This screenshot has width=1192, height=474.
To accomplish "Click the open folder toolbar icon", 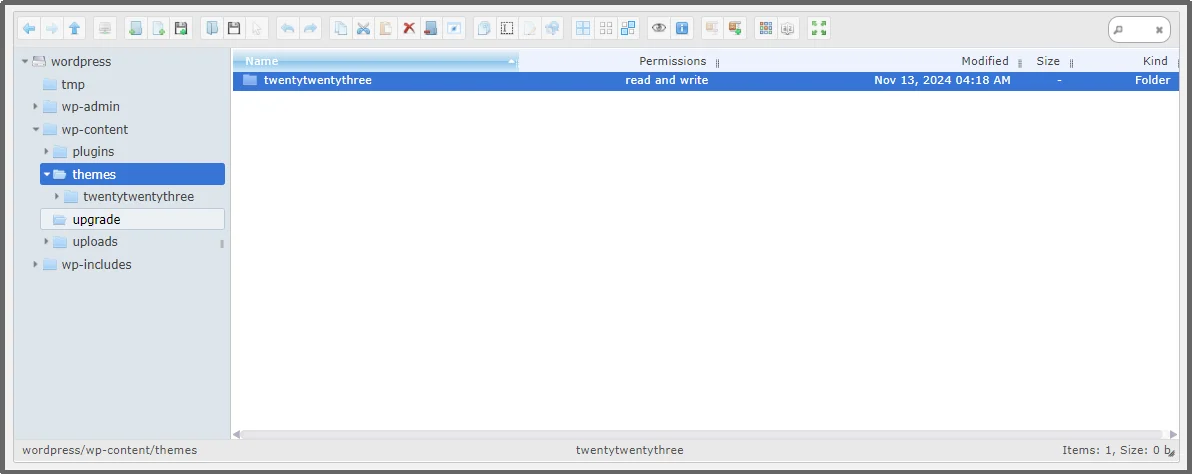I will pyautogui.click(x=212, y=29).
